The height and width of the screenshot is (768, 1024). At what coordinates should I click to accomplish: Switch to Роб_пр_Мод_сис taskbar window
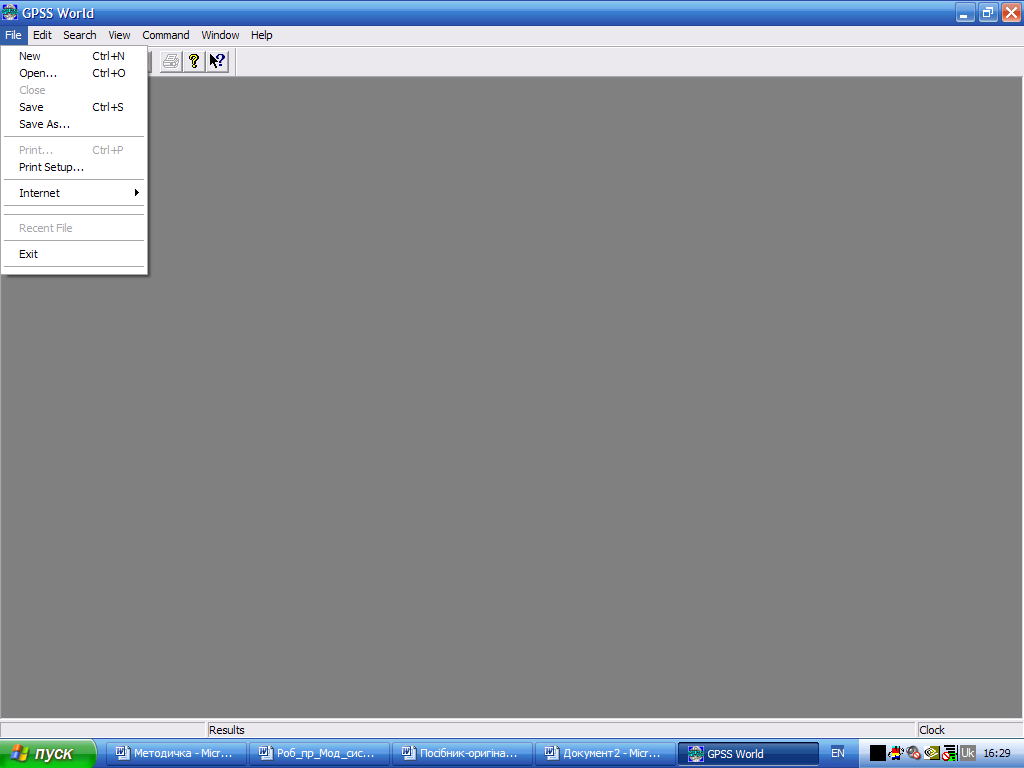pyautogui.click(x=319, y=754)
